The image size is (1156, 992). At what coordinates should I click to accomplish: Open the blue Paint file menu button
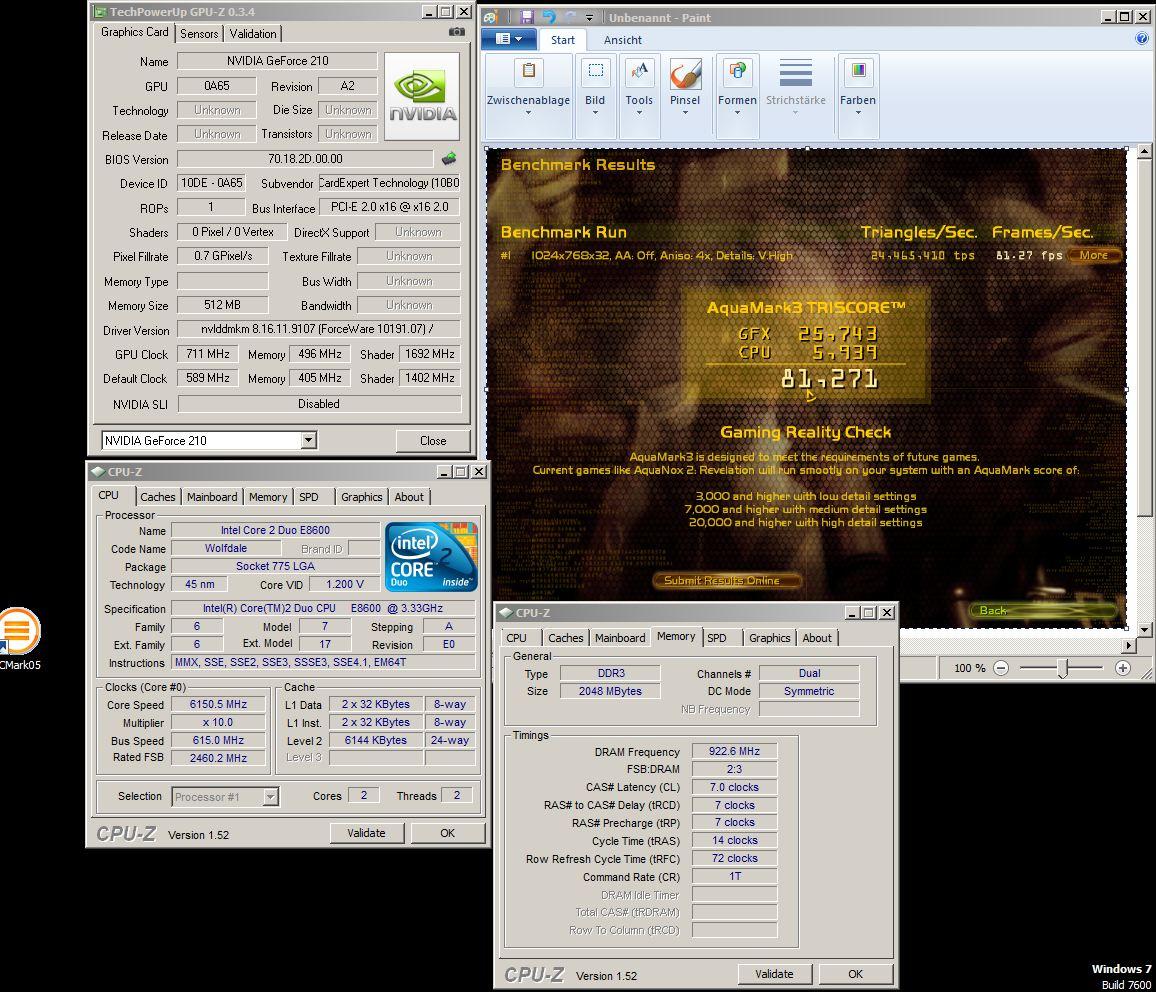(x=509, y=39)
